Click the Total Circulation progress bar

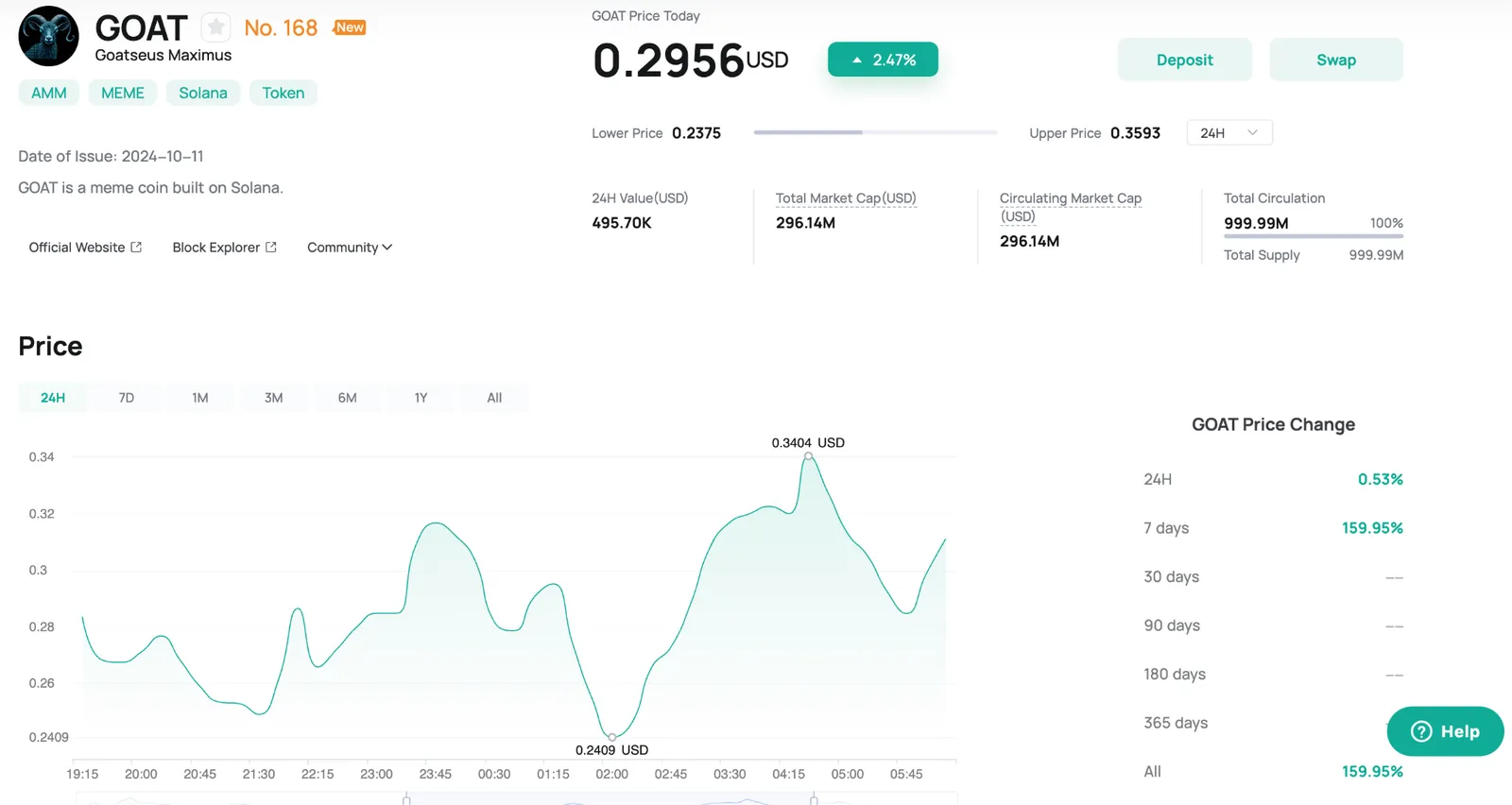point(1314,236)
